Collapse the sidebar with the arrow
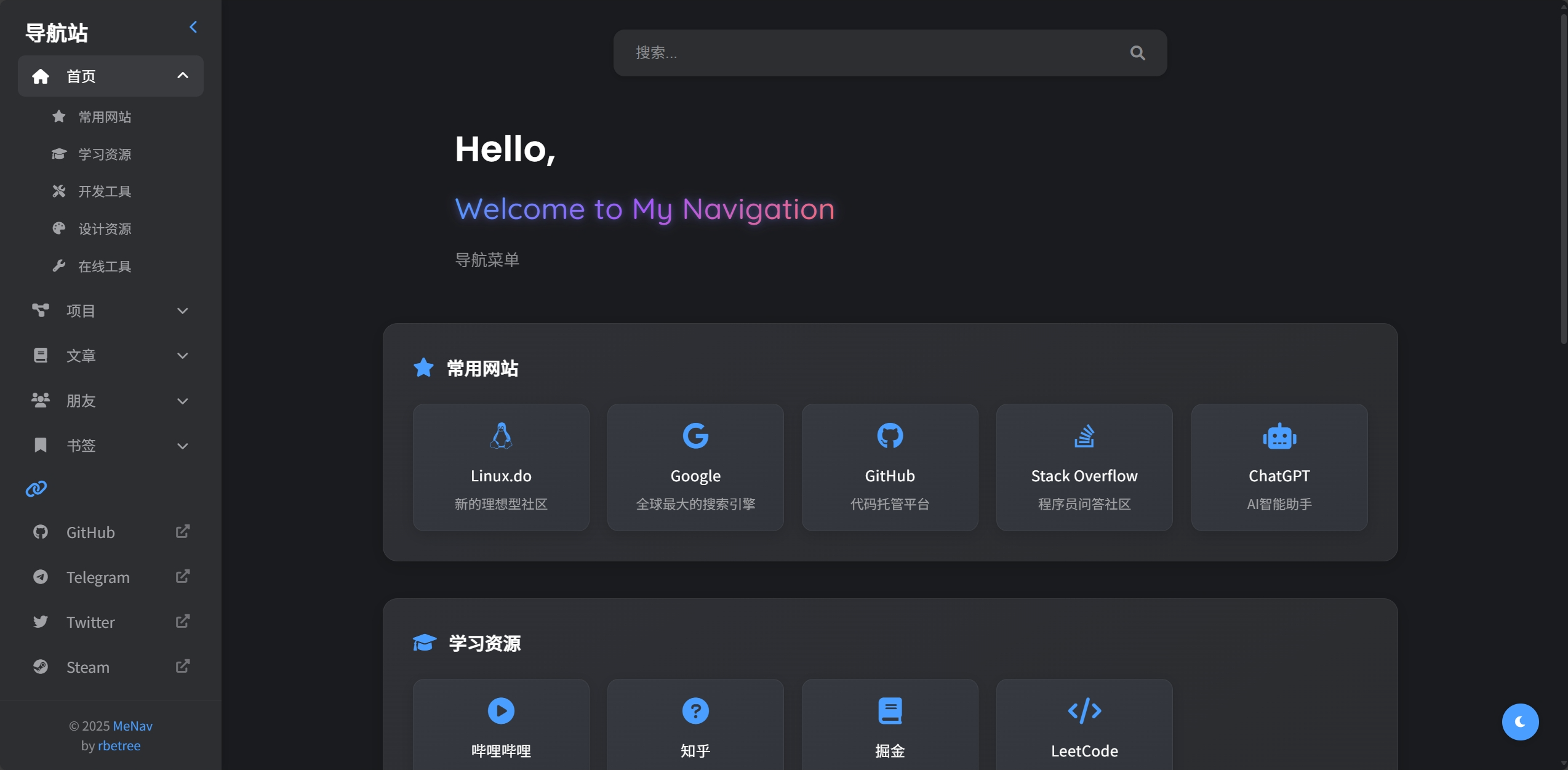Viewport: 1568px width, 770px height. 193,27
